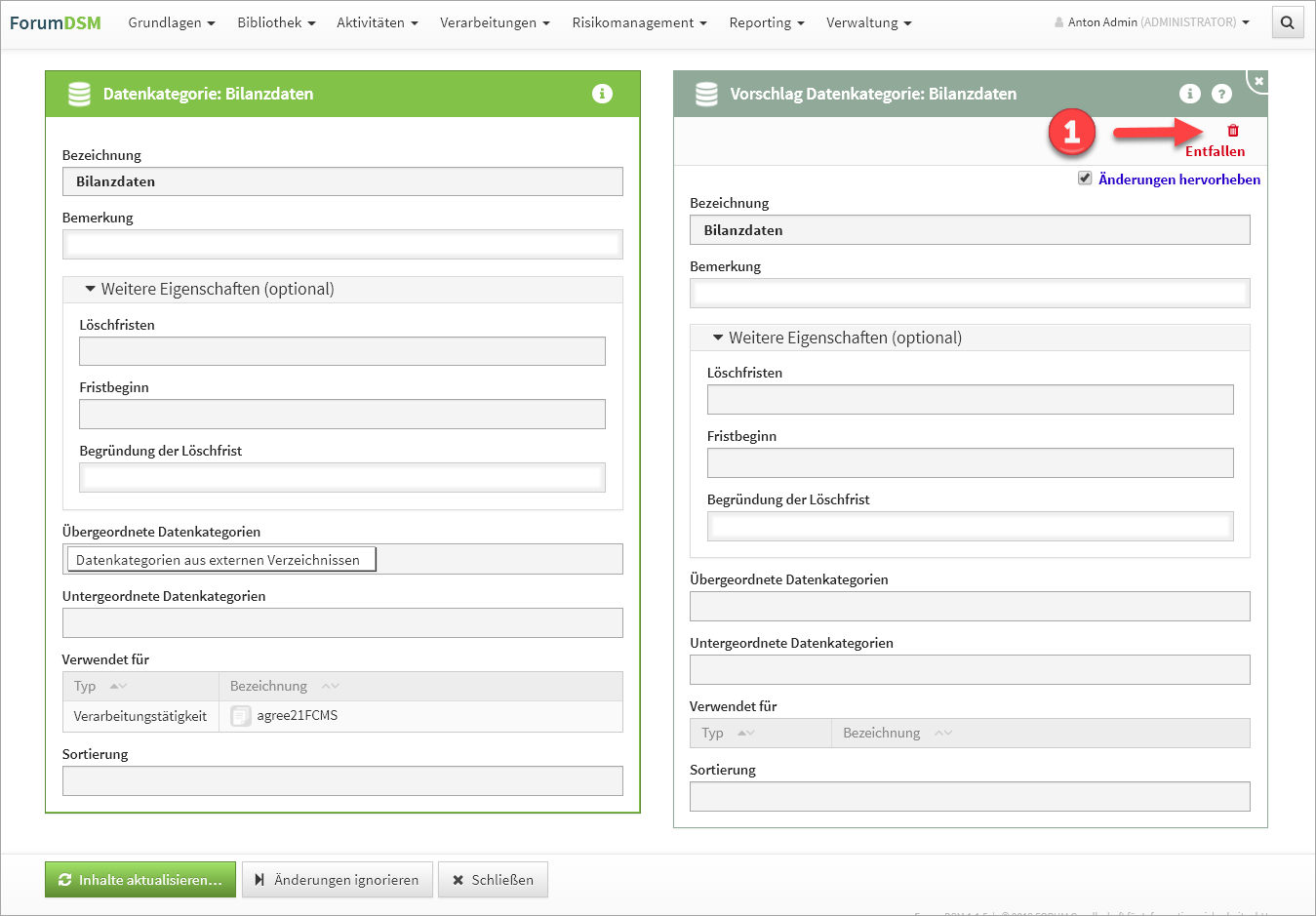Open the Reporting menu
Viewport: 1316px width, 916px height.
coord(766,22)
